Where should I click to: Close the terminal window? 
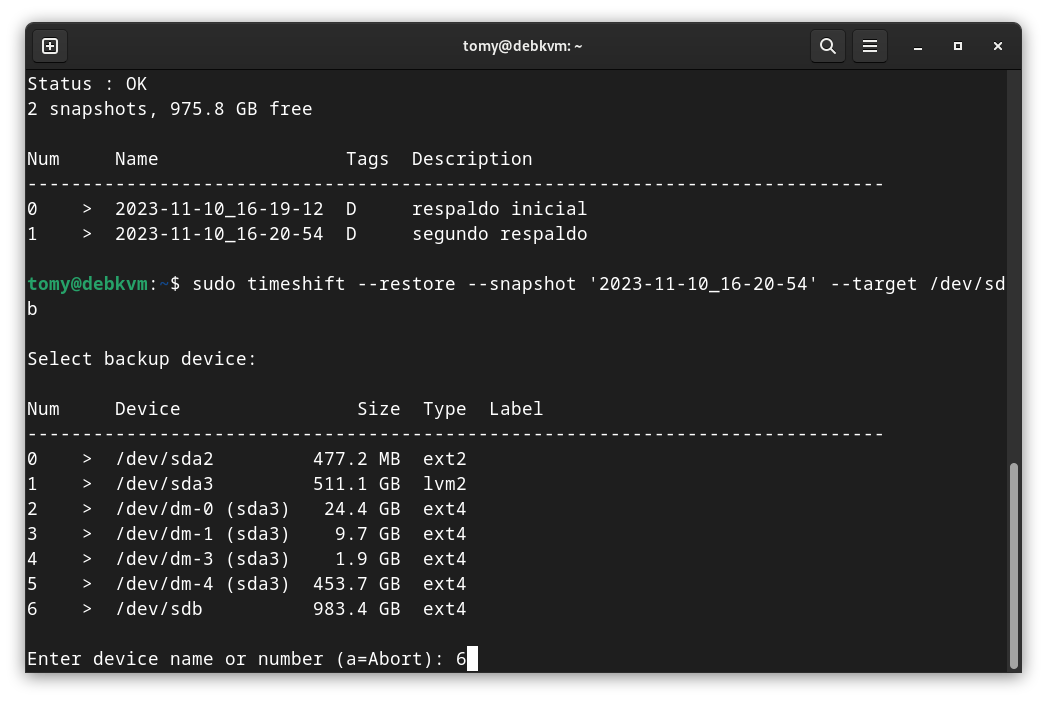point(998,46)
